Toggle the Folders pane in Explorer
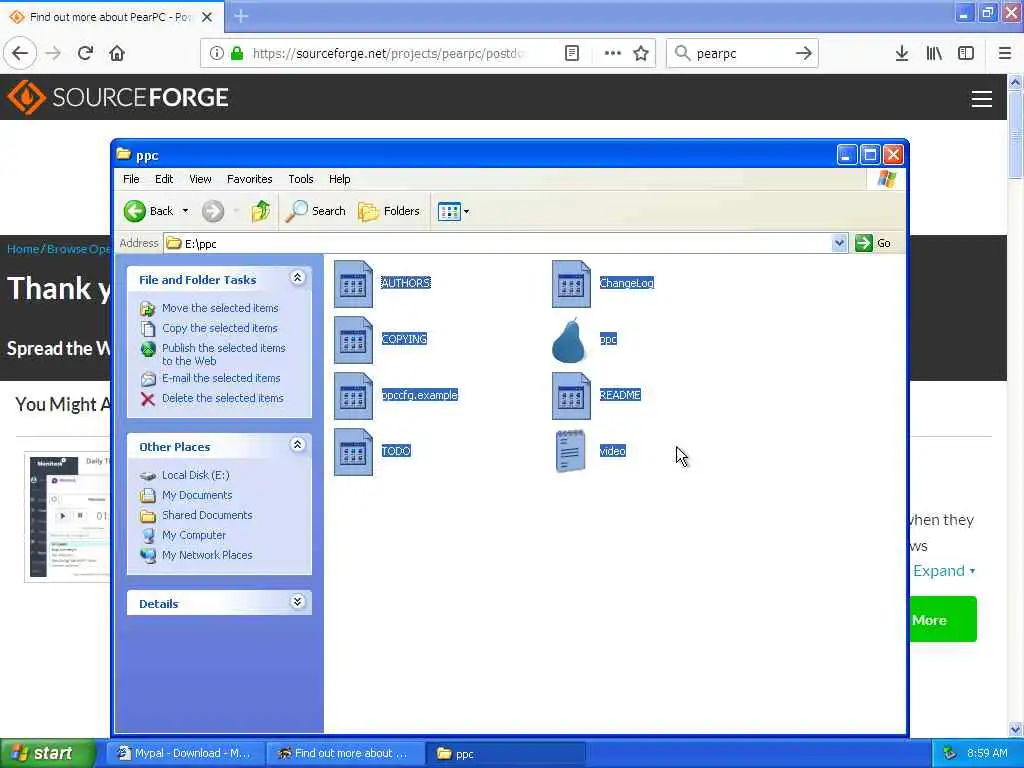 pos(389,211)
